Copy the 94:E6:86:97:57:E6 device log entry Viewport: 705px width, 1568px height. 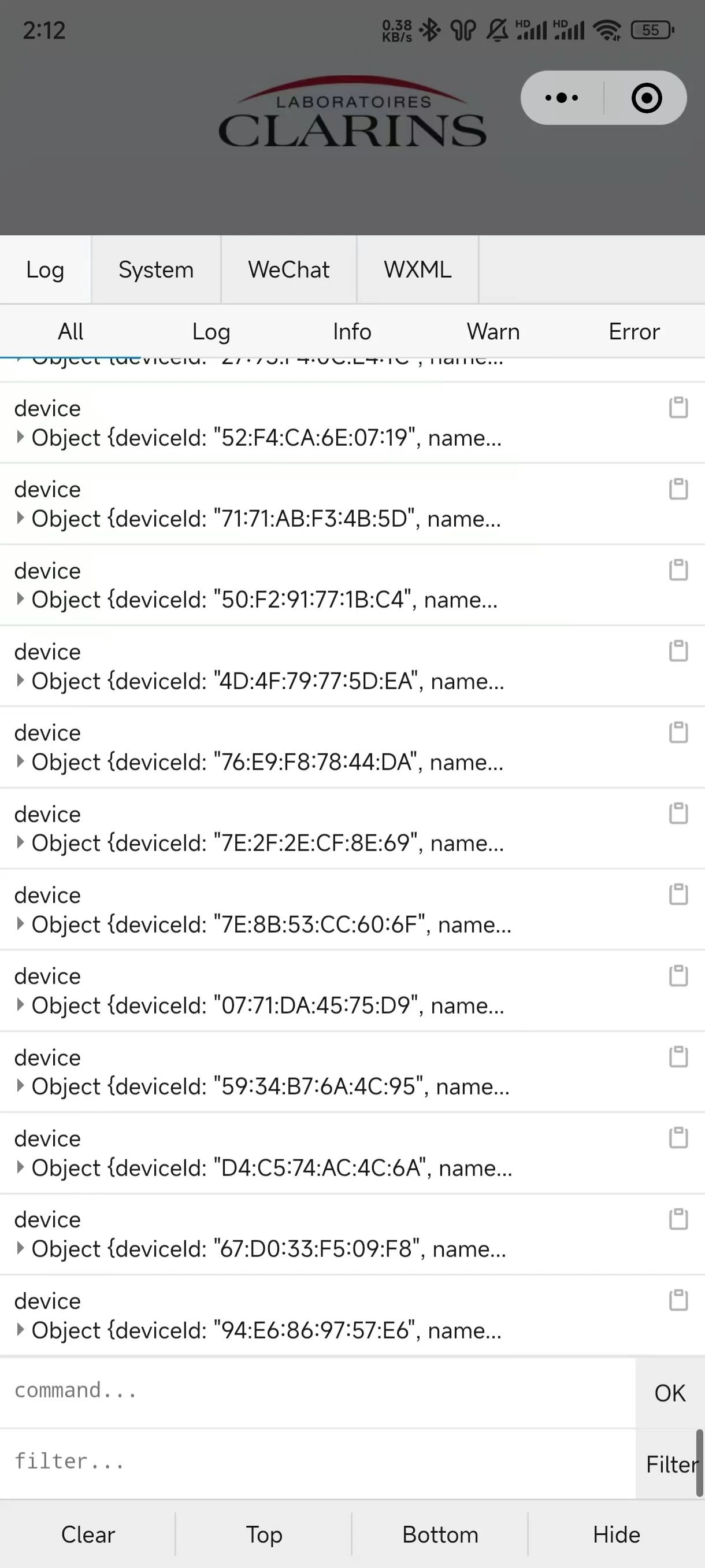coord(678,1300)
